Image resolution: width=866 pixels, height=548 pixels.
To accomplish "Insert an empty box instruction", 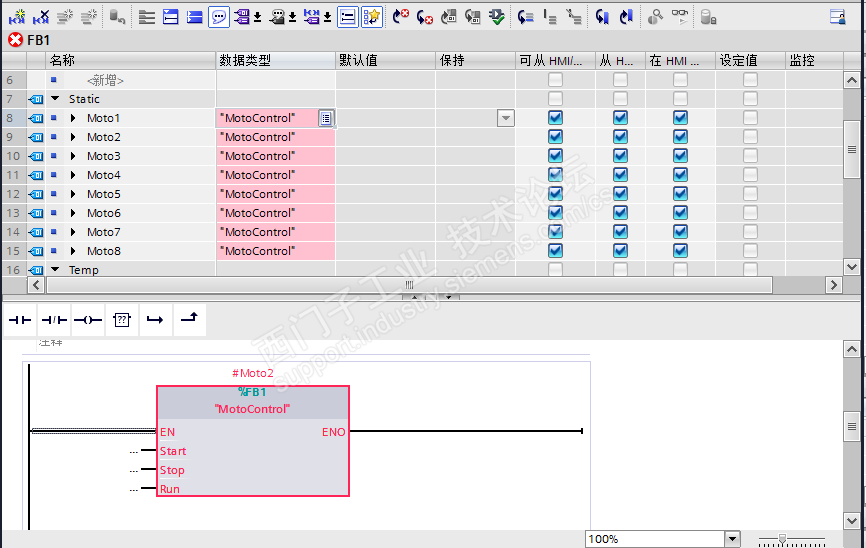I will point(122,320).
